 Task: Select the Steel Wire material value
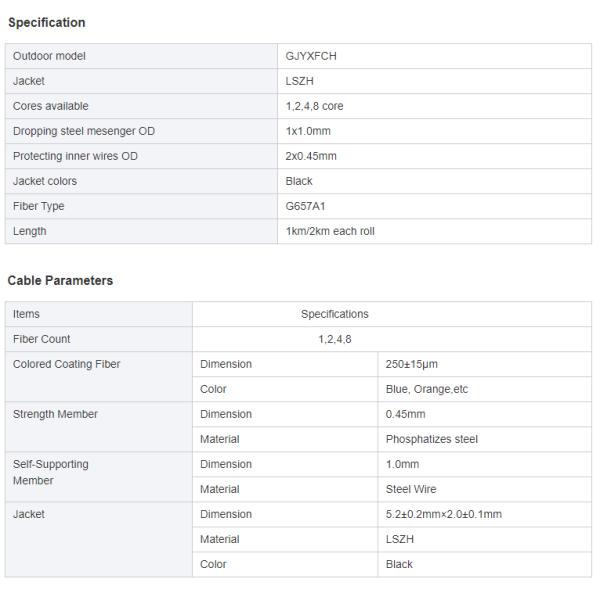click(411, 489)
